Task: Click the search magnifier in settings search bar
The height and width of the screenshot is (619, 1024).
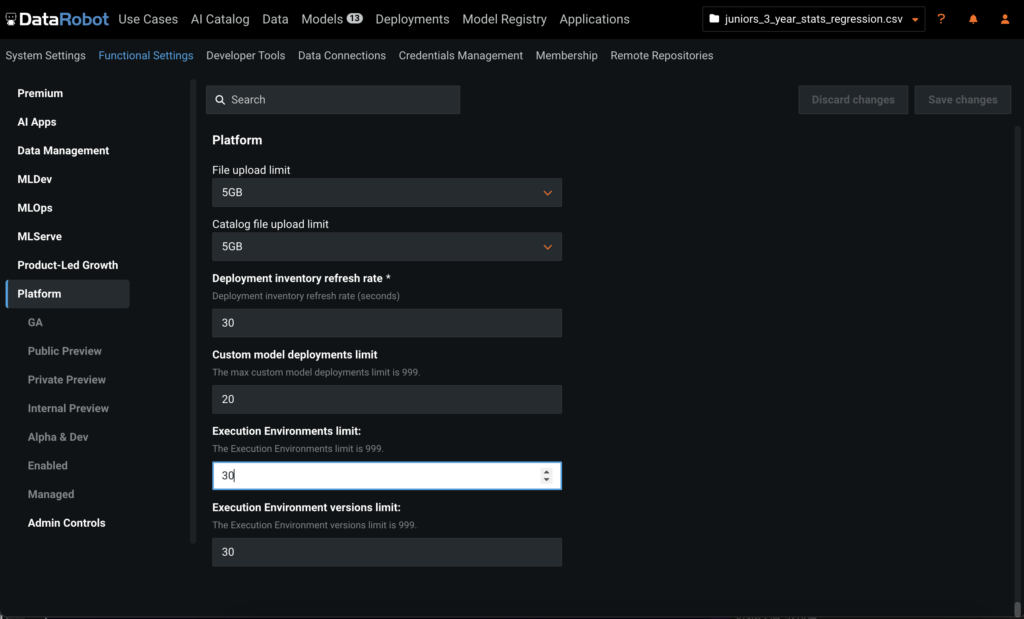Action: (x=221, y=99)
